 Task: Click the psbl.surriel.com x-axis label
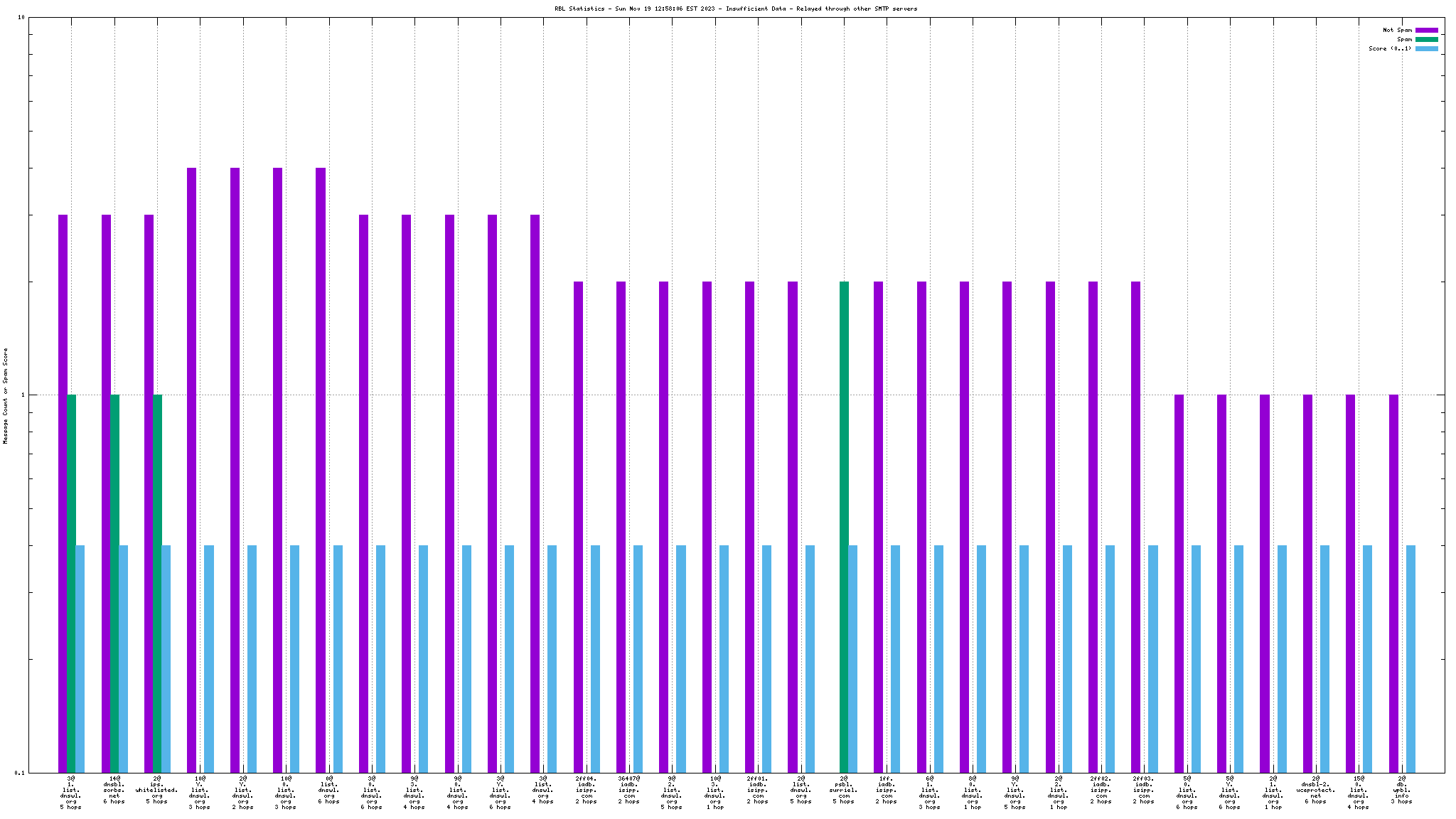(x=844, y=790)
